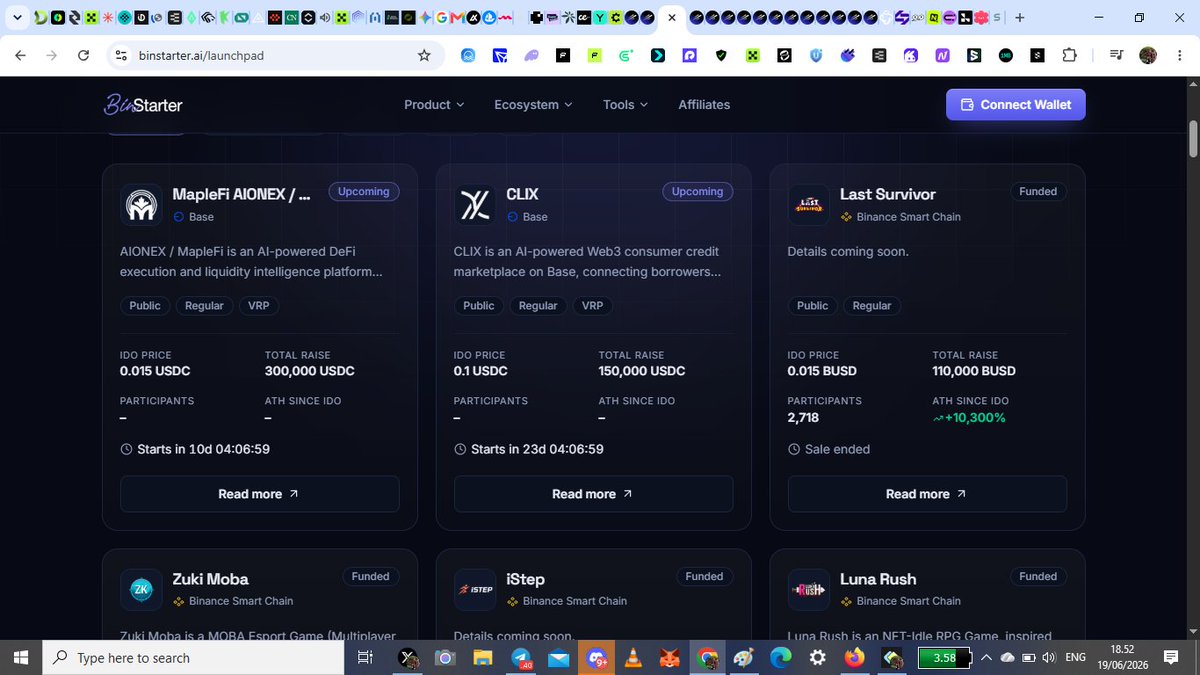Click the taskbar search box
1200x675 pixels.
click(192, 658)
